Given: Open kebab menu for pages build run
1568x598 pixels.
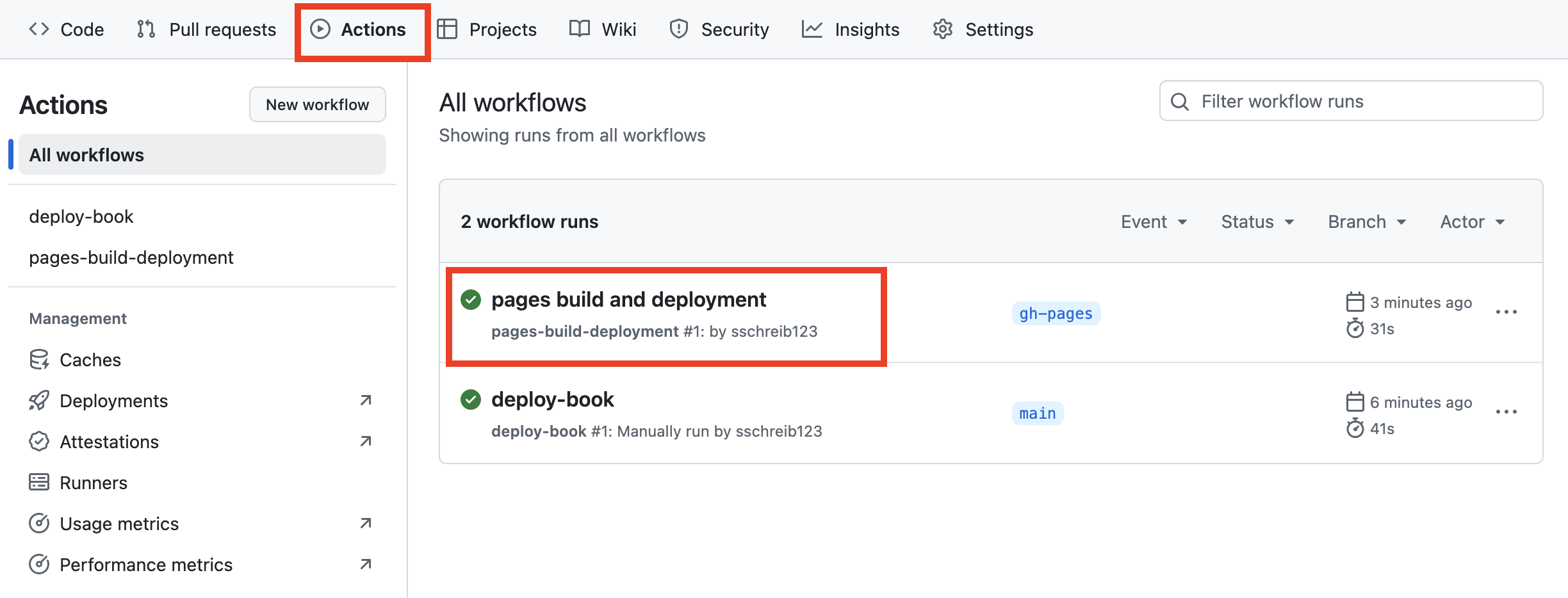Looking at the screenshot, I should [1507, 312].
